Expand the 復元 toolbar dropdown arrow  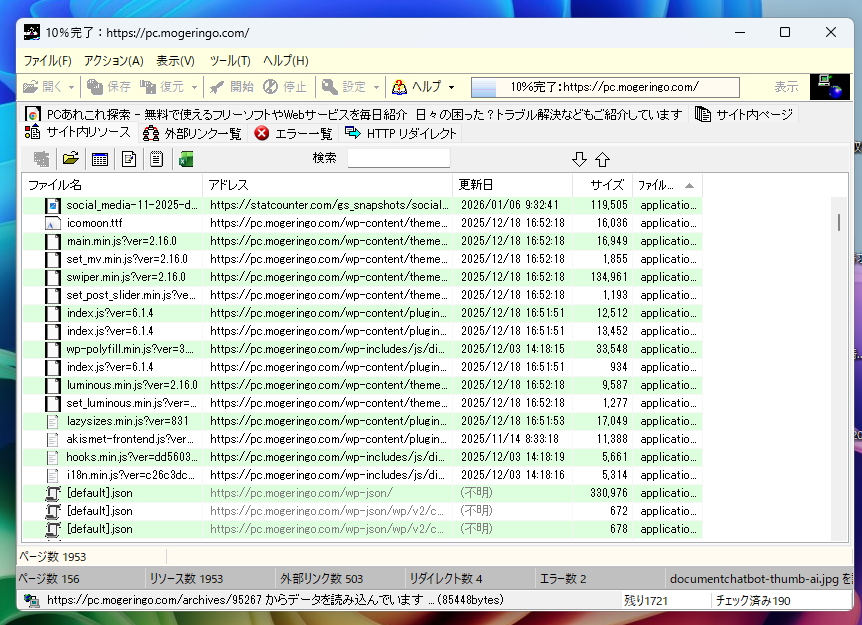click(x=194, y=87)
